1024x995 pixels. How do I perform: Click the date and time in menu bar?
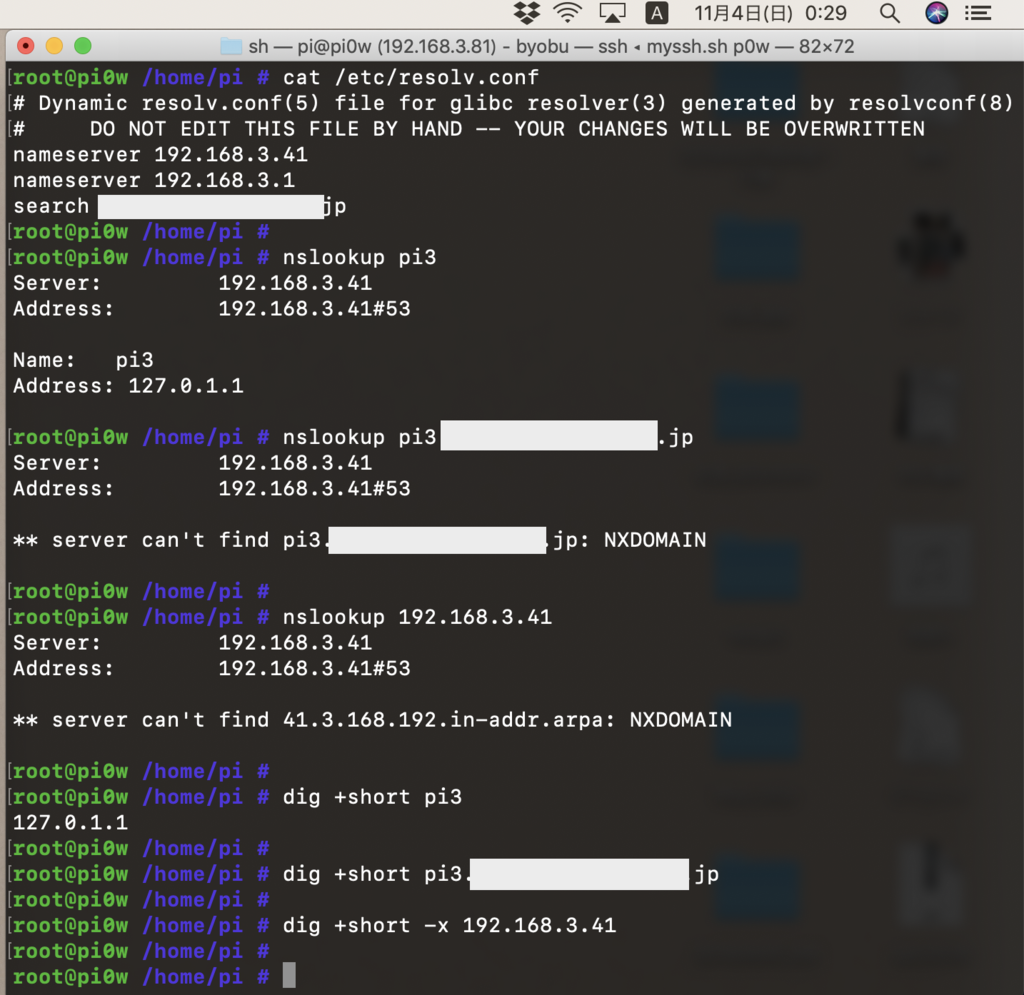pyautogui.click(x=770, y=12)
